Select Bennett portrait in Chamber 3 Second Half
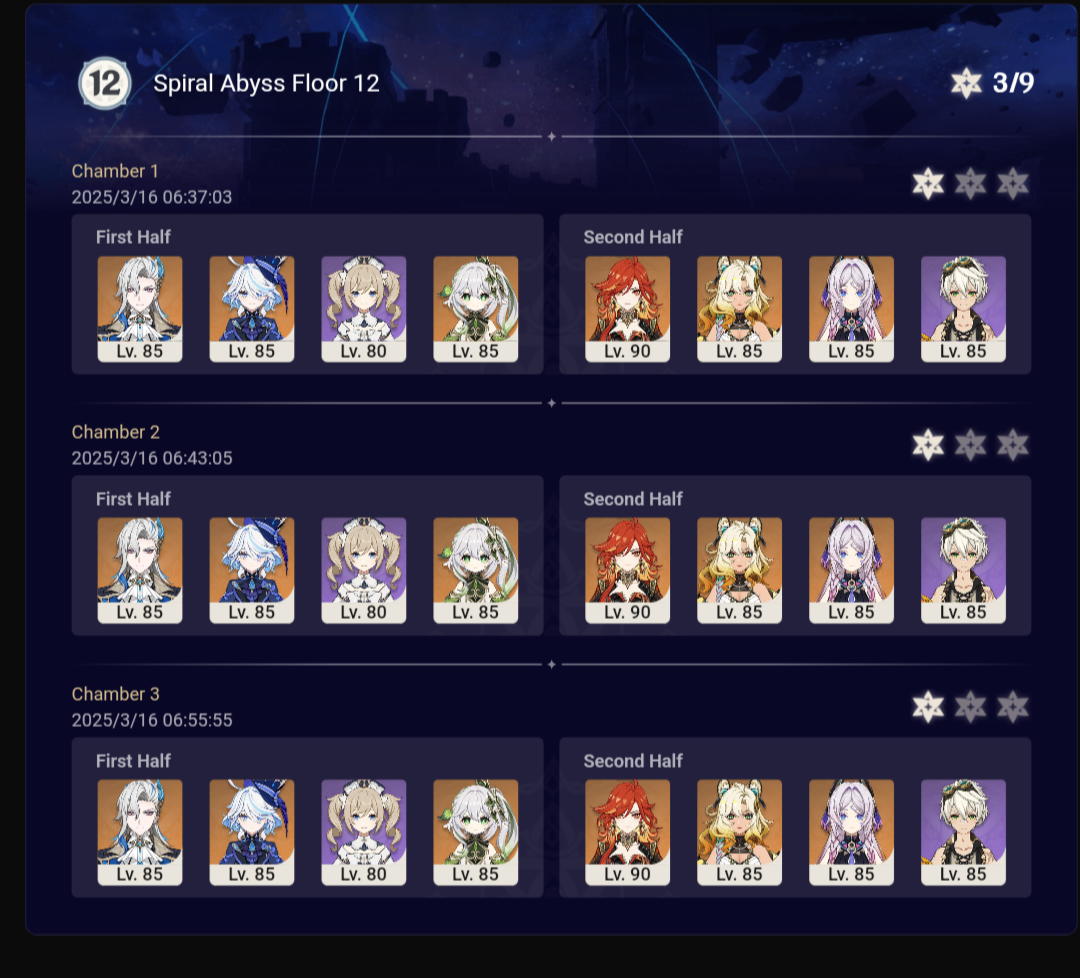This screenshot has width=1080, height=978. point(963,832)
